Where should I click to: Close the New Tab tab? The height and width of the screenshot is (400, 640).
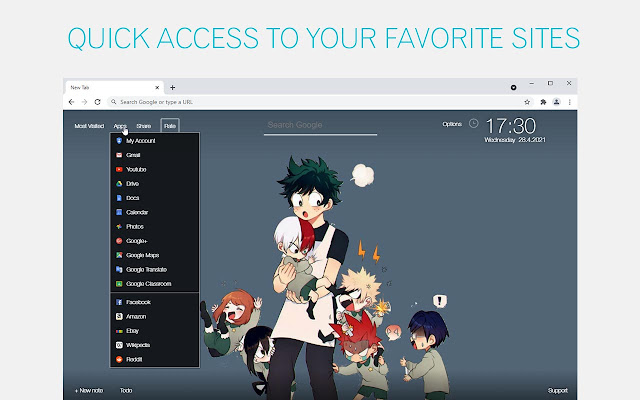(157, 87)
